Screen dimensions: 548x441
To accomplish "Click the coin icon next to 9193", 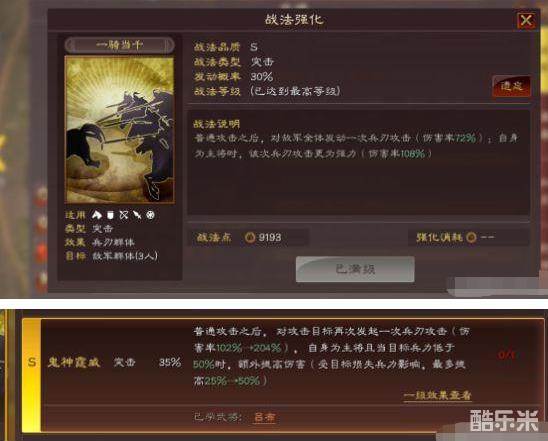I will pos(250,238).
